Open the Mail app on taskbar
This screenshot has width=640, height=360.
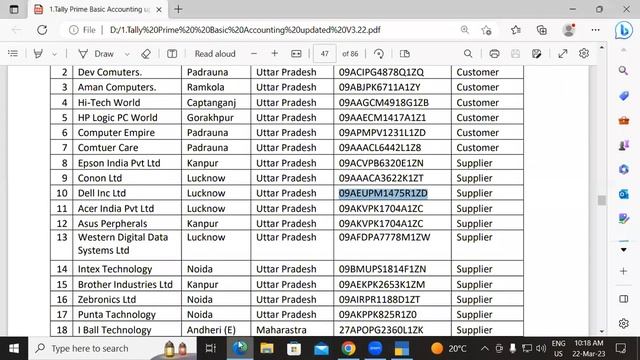321,348
